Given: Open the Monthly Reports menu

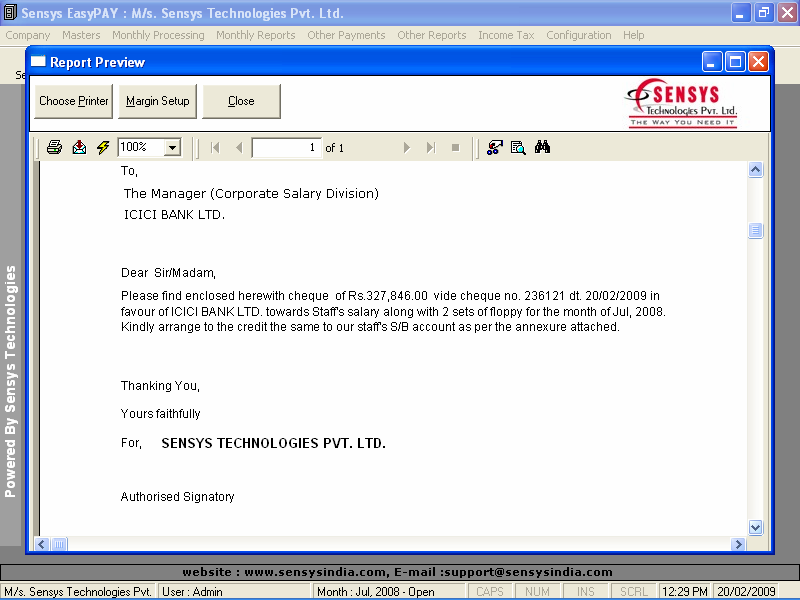Looking at the screenshot, I should click(256, 35).
